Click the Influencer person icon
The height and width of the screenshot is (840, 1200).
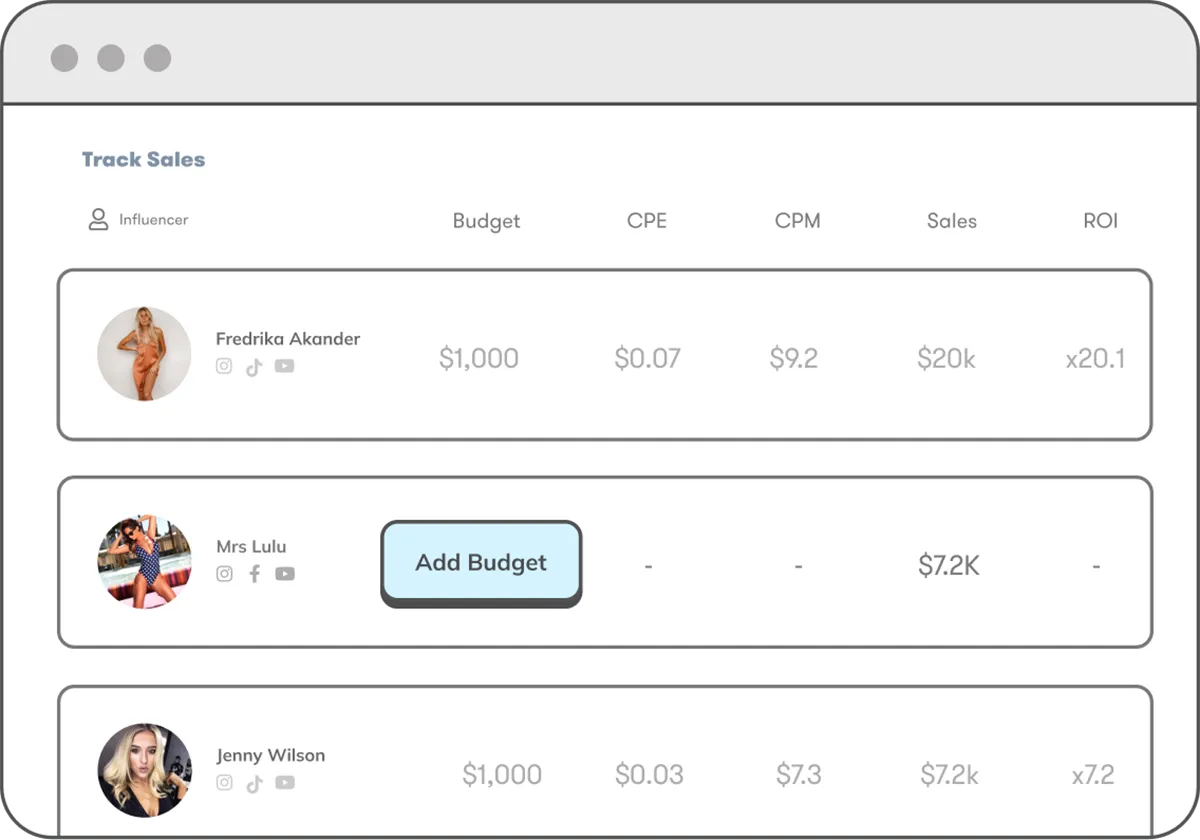(98, 220)
